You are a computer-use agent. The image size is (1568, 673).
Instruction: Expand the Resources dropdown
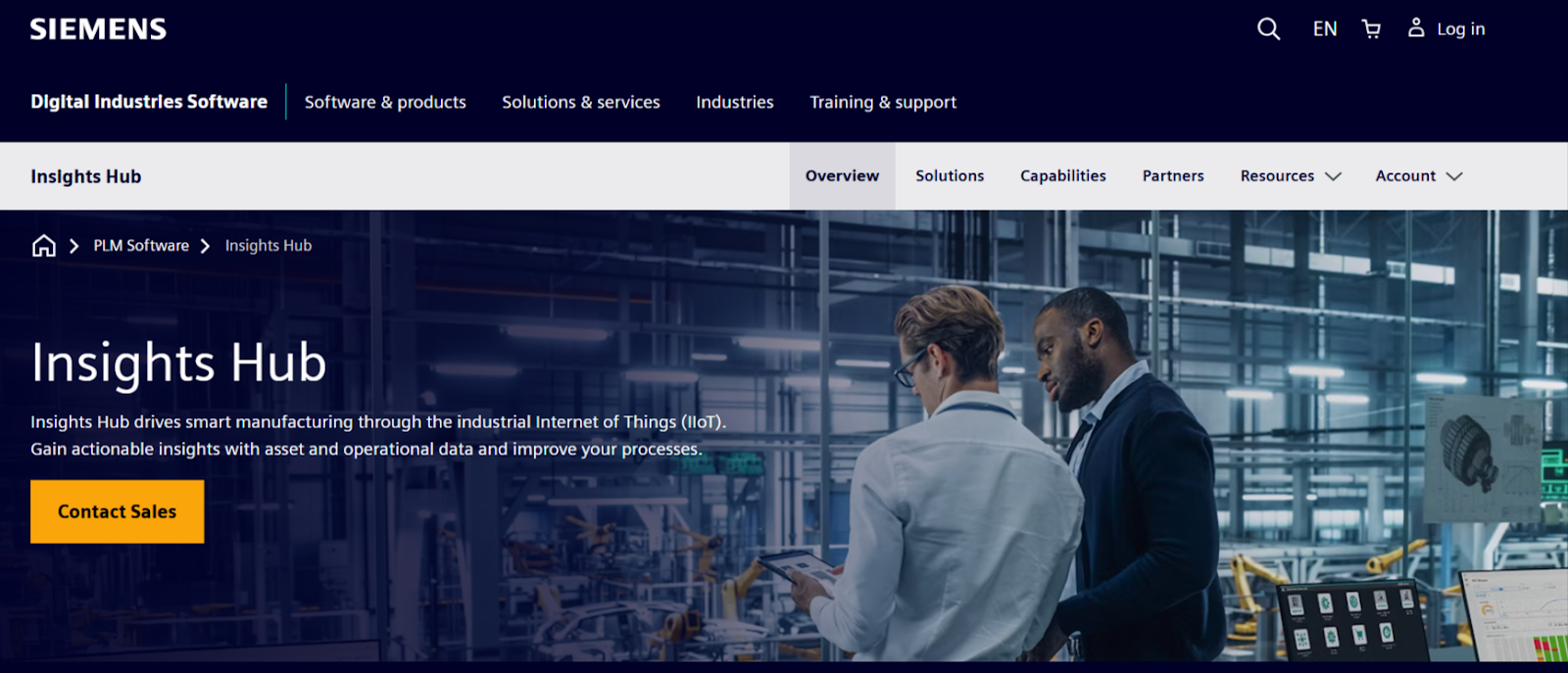pos(1291,176)
